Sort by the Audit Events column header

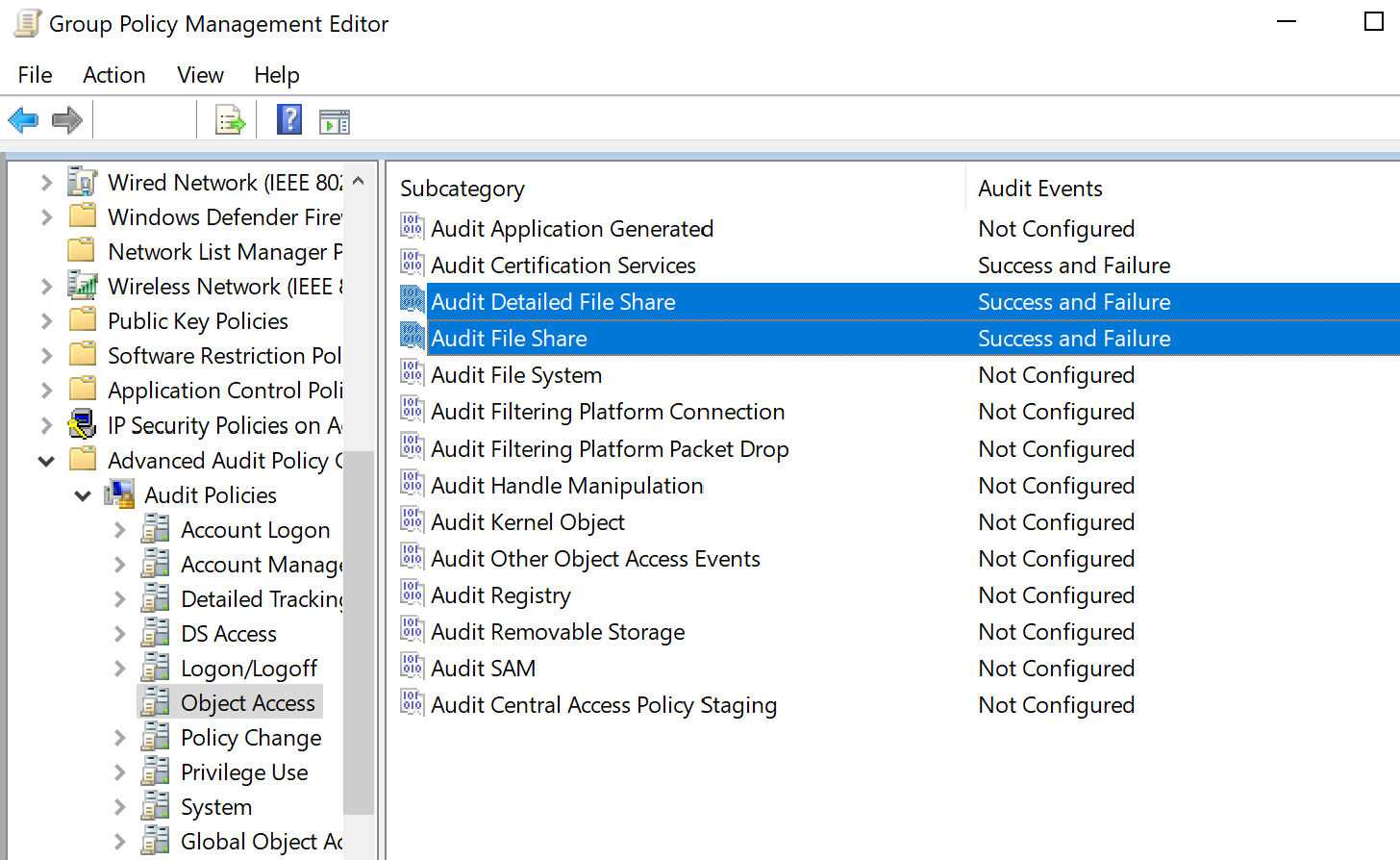1039,189
